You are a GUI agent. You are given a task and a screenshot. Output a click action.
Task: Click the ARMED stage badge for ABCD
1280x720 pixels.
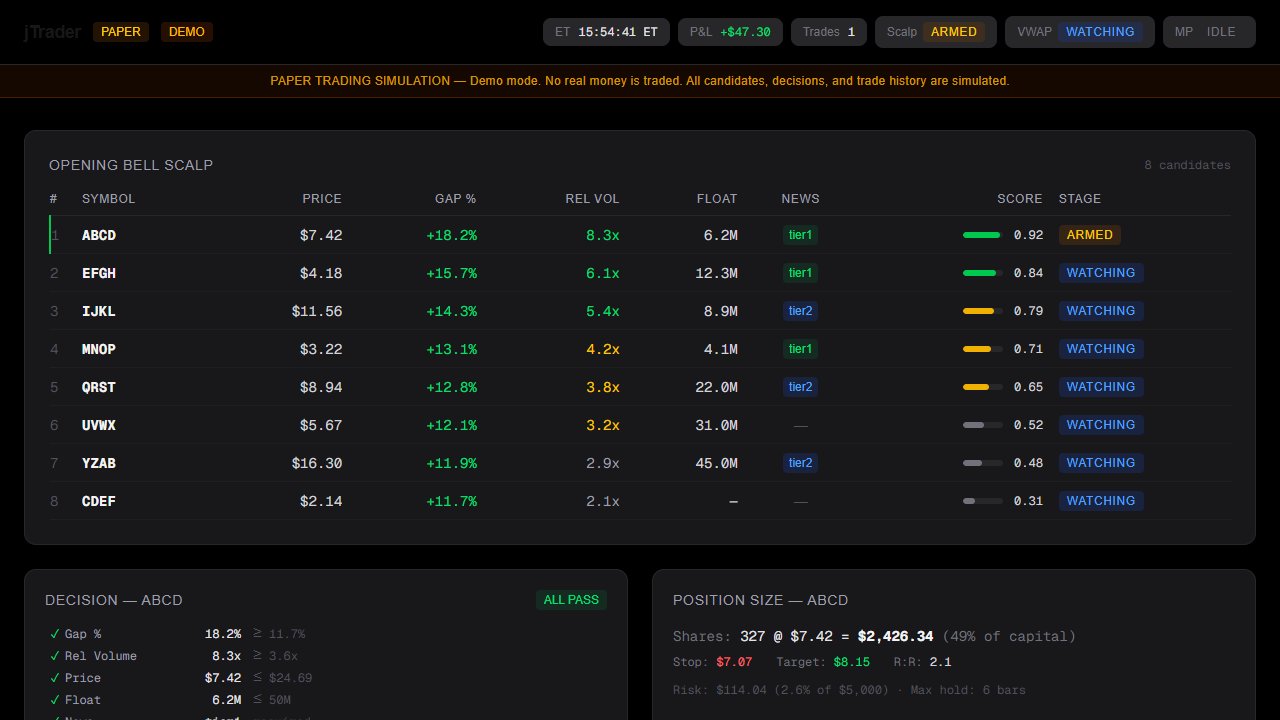1090,235
